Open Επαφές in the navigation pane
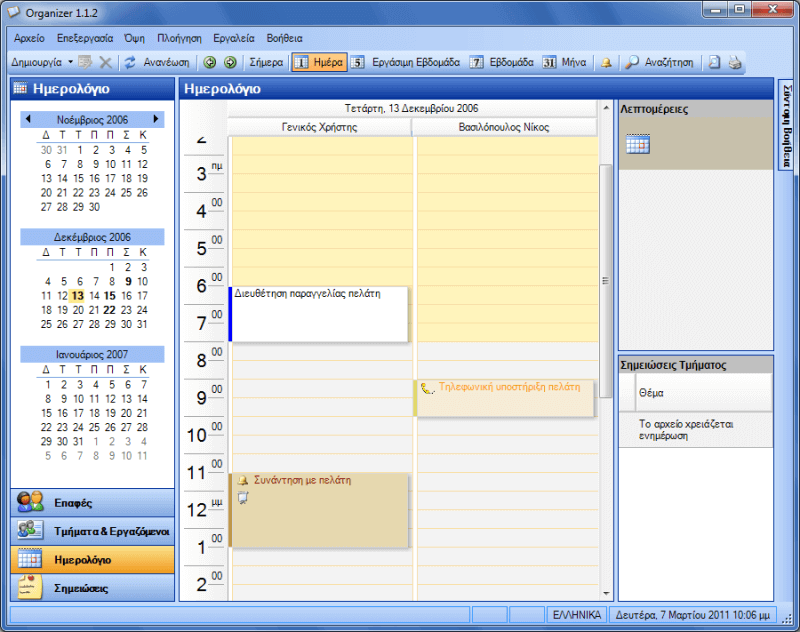800x632 pixels. [92, 501]
